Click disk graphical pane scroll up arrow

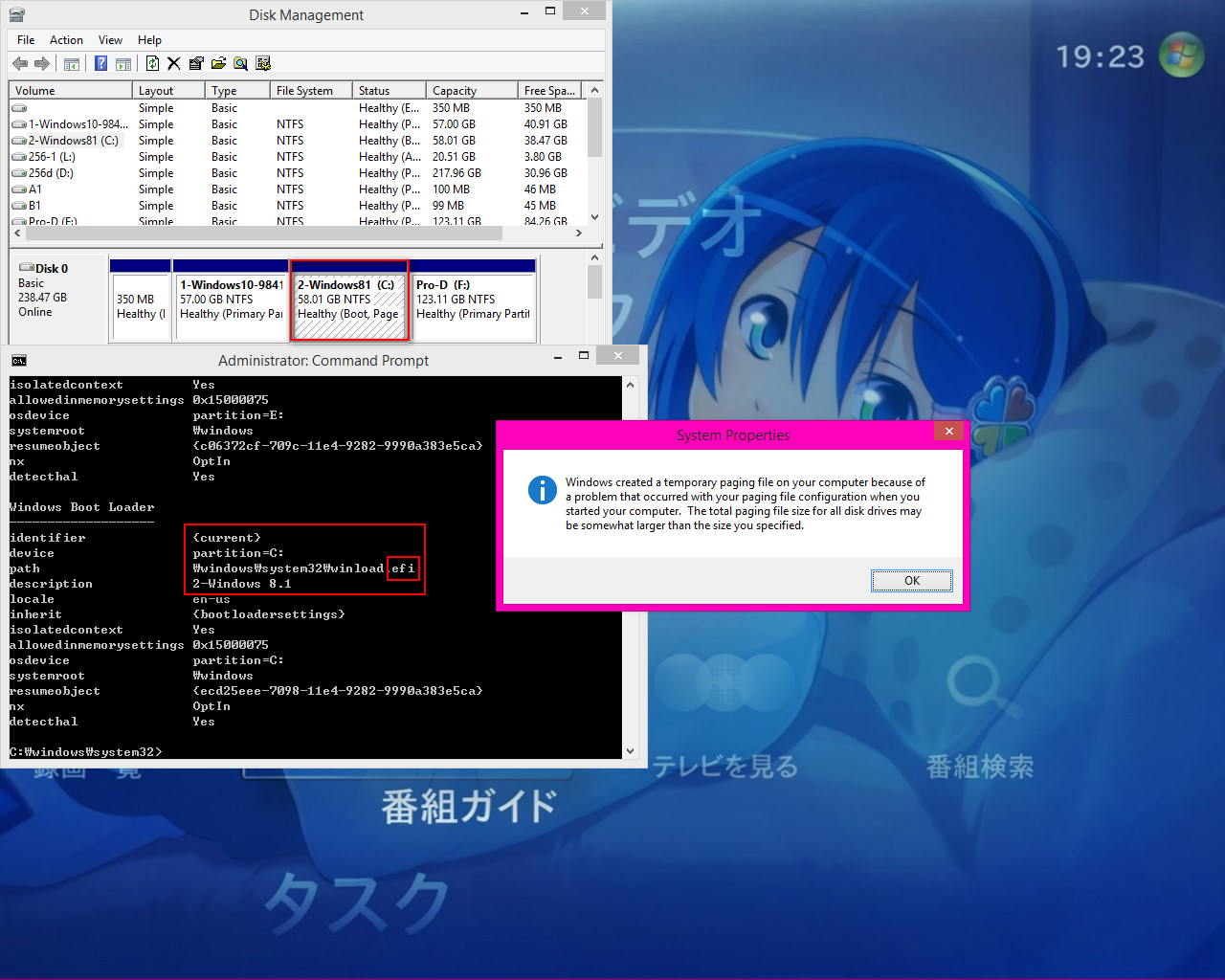click(594, 257)
